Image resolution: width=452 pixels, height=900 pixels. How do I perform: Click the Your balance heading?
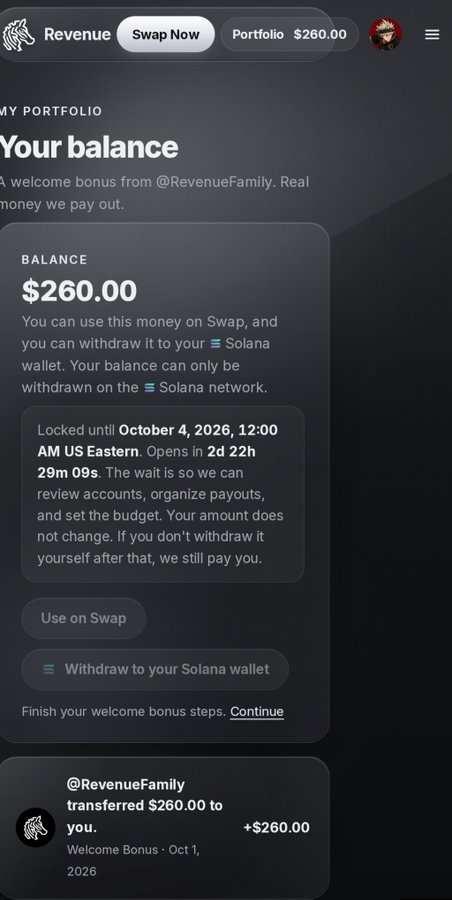[89, 148]
